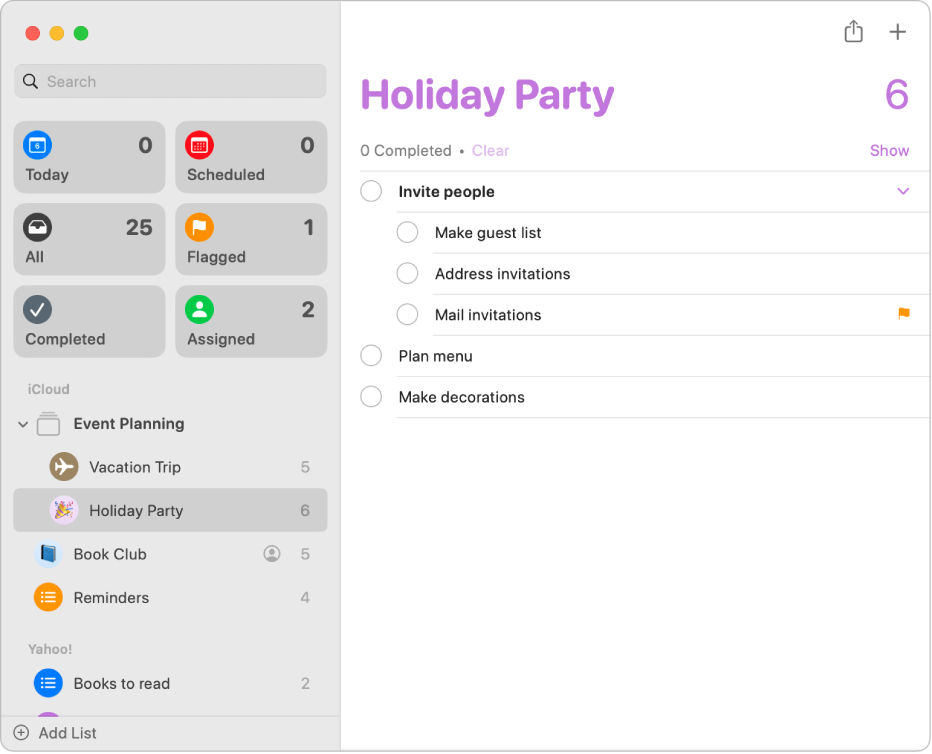Viewport: 932px width, 754px height.
Task: Select the Vacation Trip list
Action: pos(135,467)
